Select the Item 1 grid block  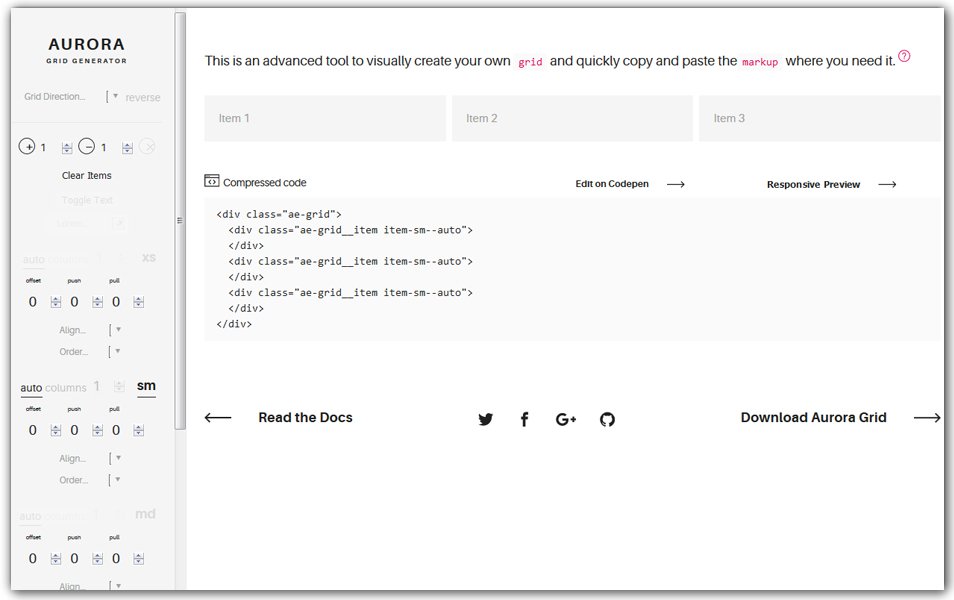(324, 117)
